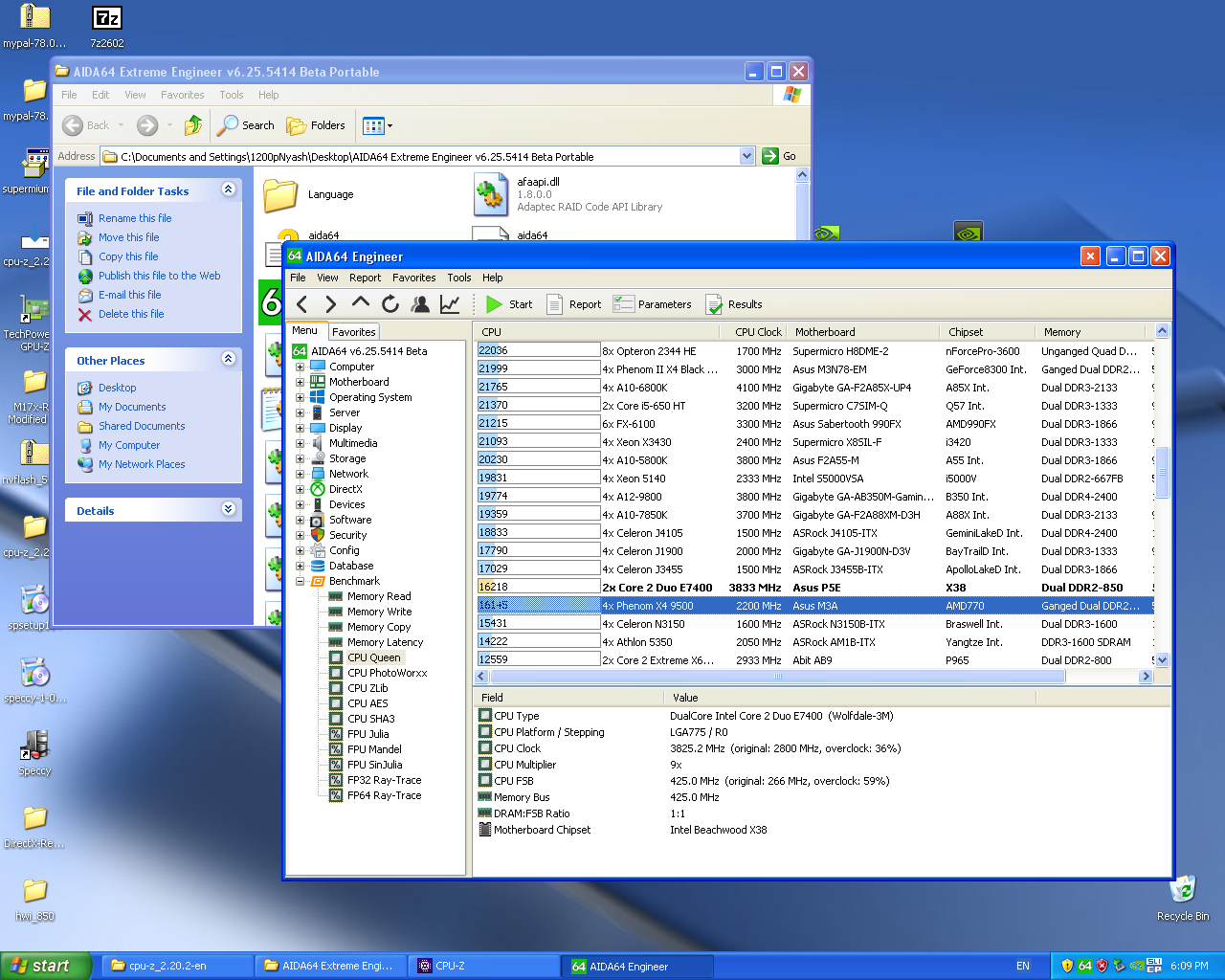
Task: Select the Memory Write benchmark
Action: (379, 612)
